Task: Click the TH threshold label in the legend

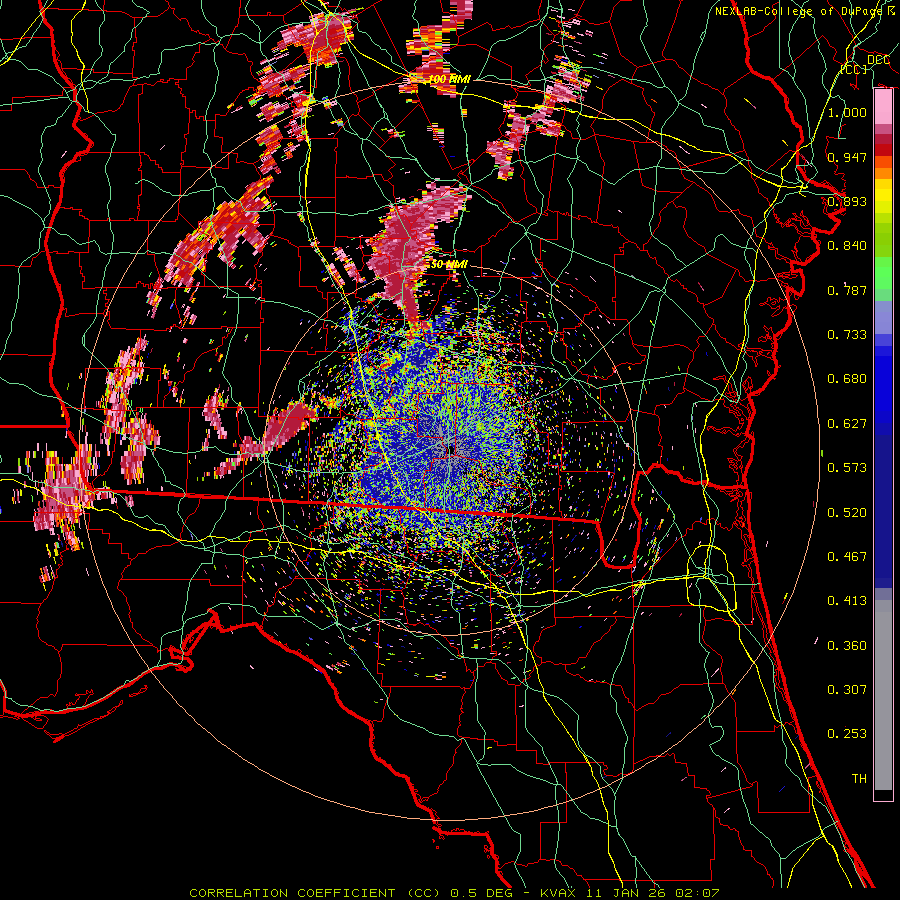Action: point(859,779)
